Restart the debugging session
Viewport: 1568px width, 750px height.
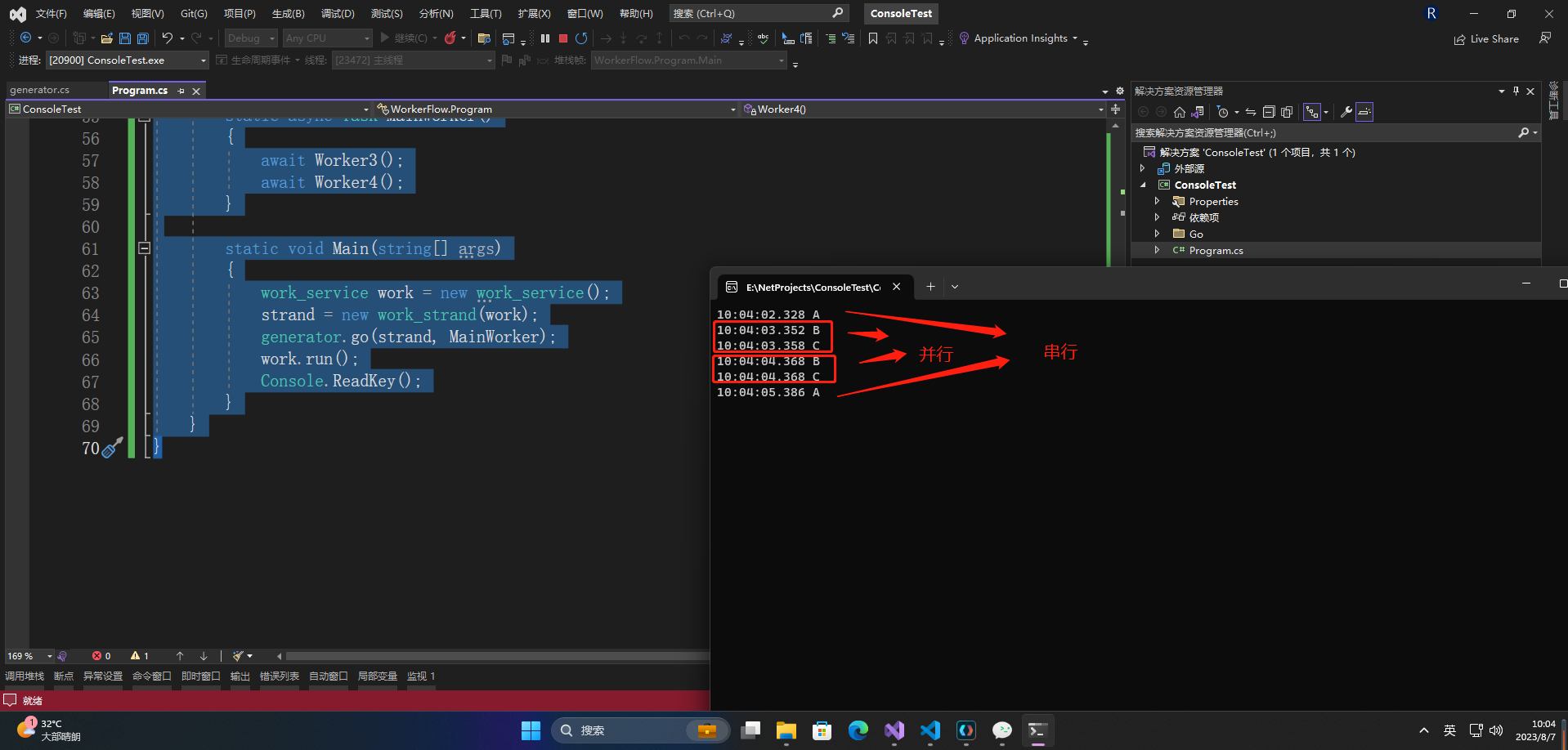[x=581, y=38]
